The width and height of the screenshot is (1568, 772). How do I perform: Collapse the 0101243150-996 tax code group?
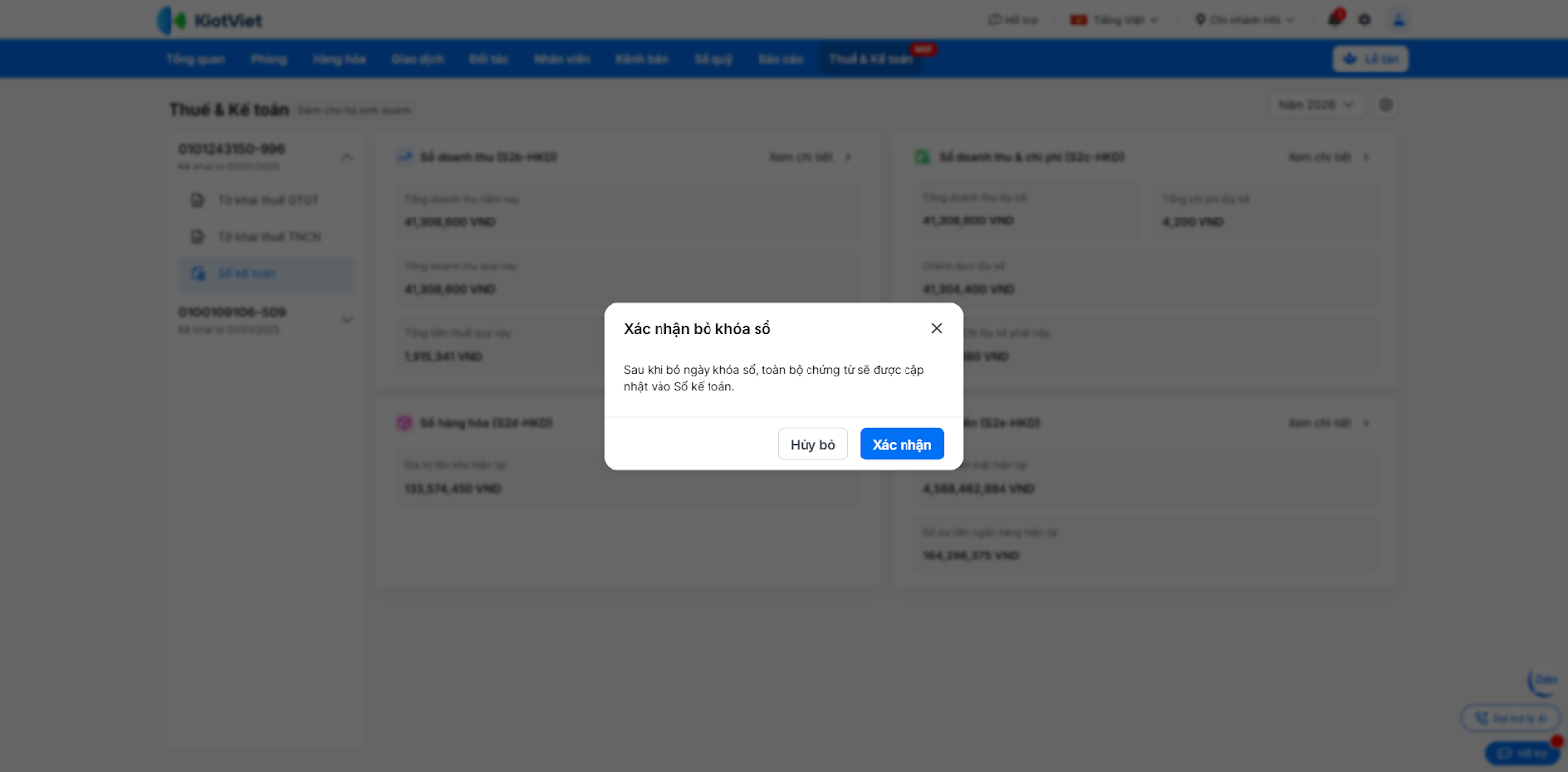347,157
